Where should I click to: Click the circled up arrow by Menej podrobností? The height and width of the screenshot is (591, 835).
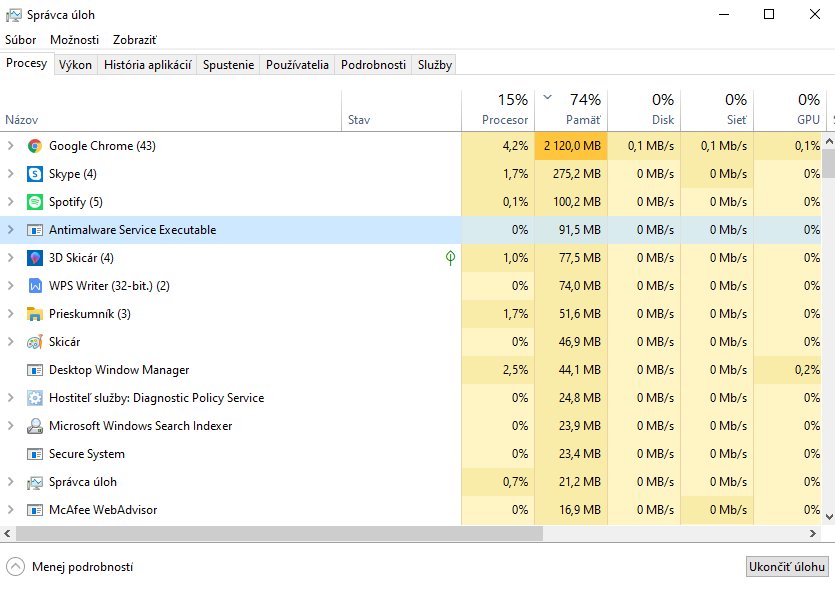point(15,567)
